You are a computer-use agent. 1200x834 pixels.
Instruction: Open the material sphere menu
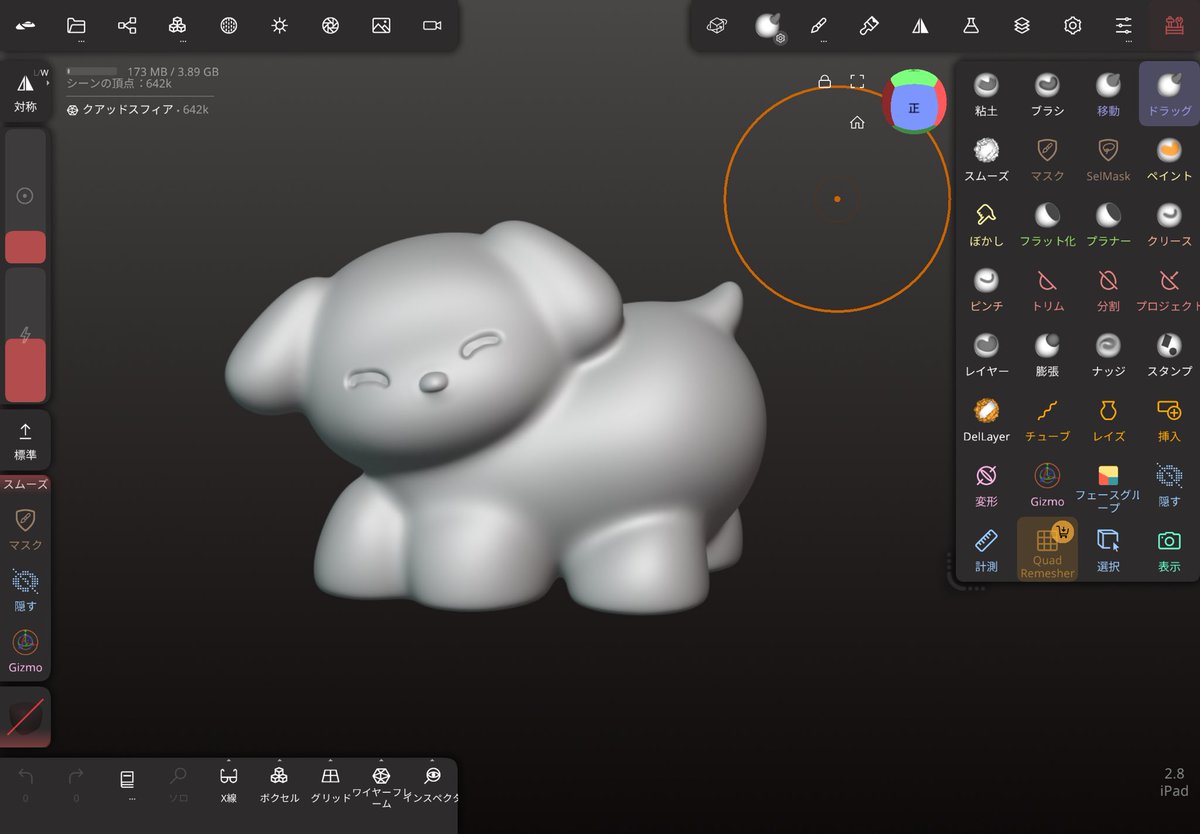pos(228,26)
